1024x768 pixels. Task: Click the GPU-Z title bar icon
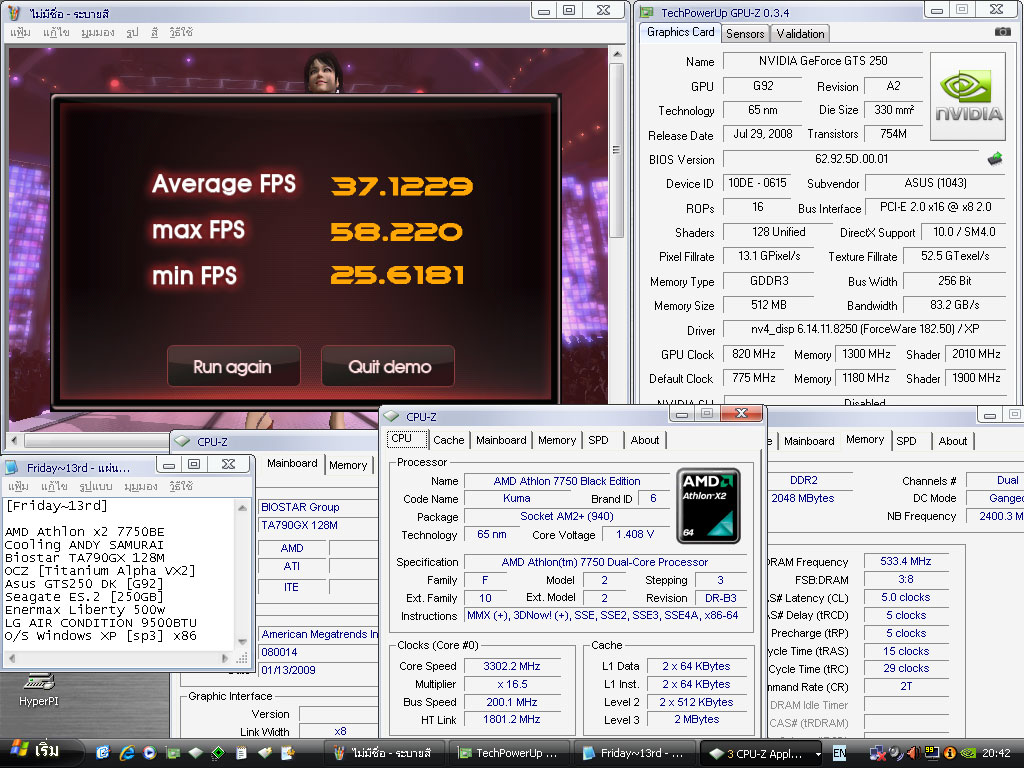647,12
